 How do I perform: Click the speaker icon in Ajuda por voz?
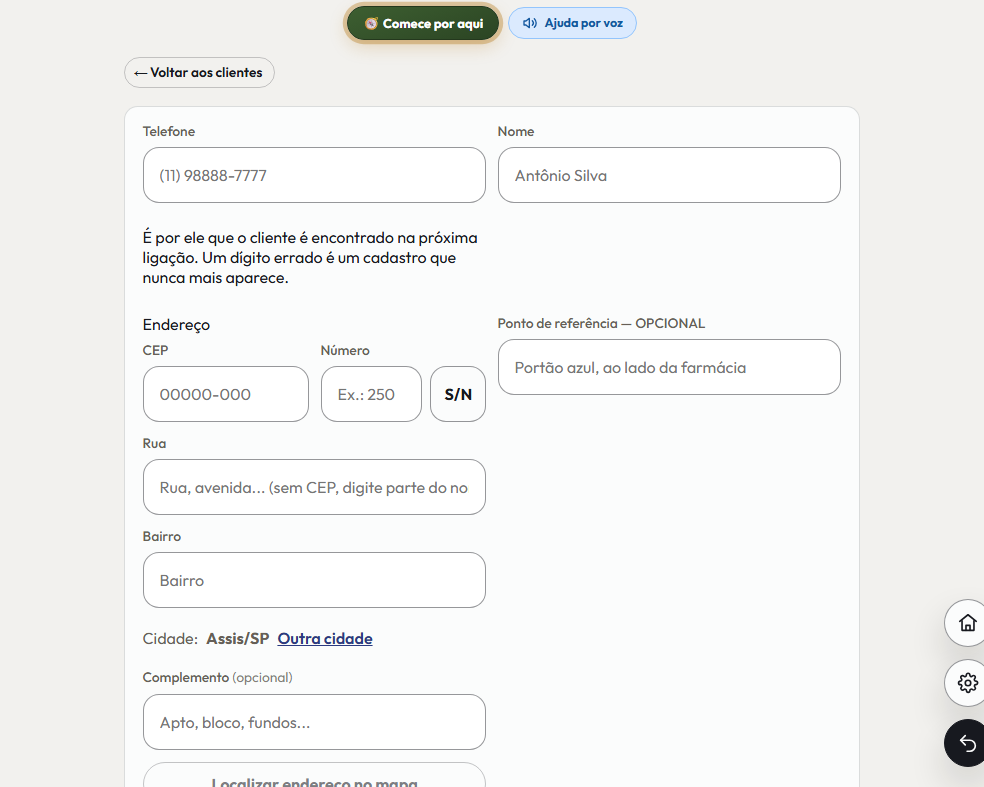pos(530,23)
